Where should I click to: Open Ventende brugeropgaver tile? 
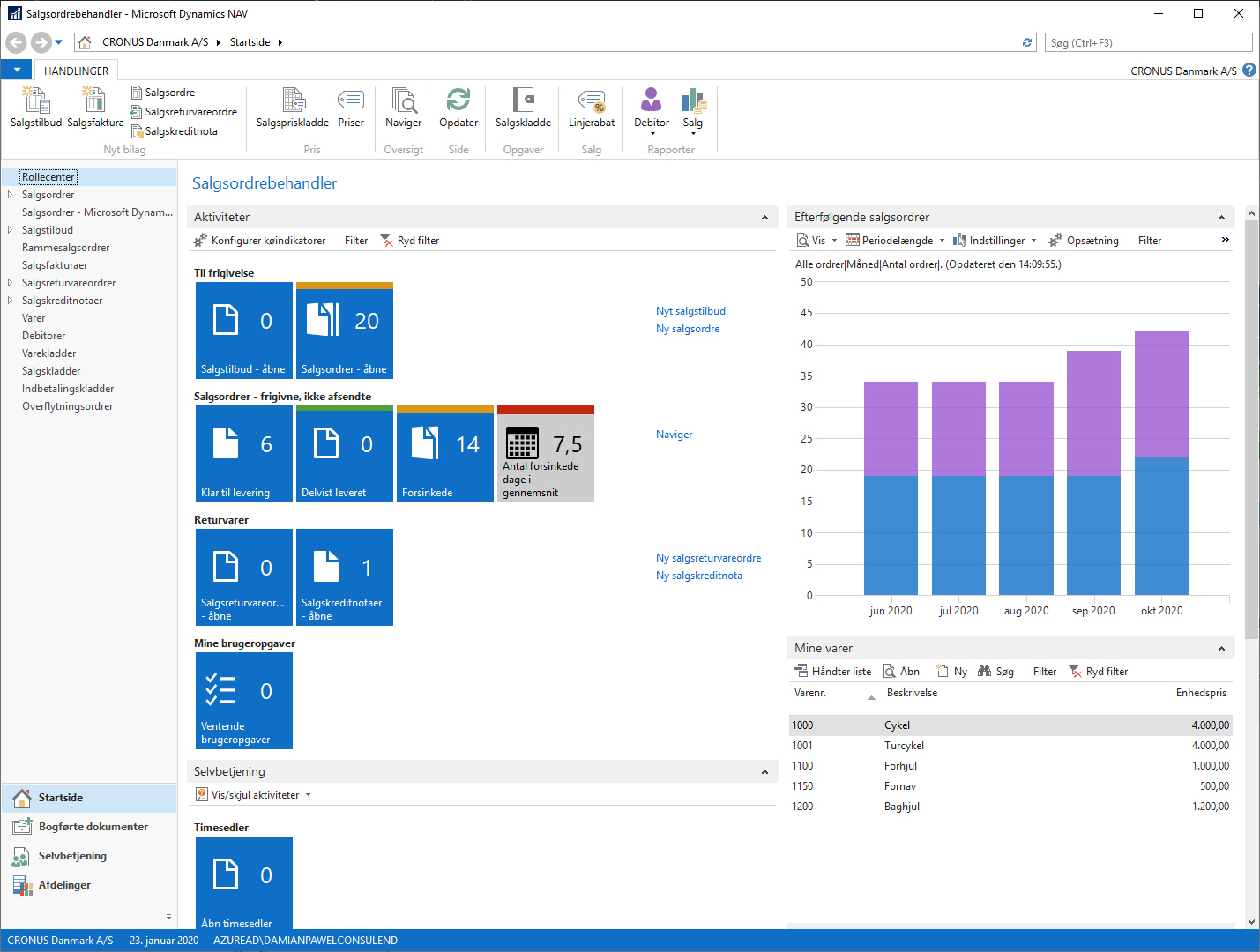click(x=244, y=701)
